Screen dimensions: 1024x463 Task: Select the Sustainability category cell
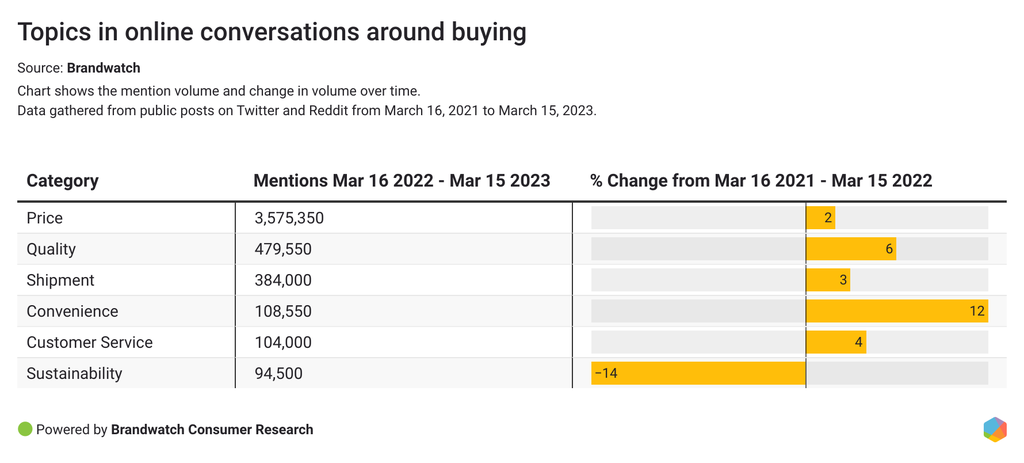[x=74, y=373]
